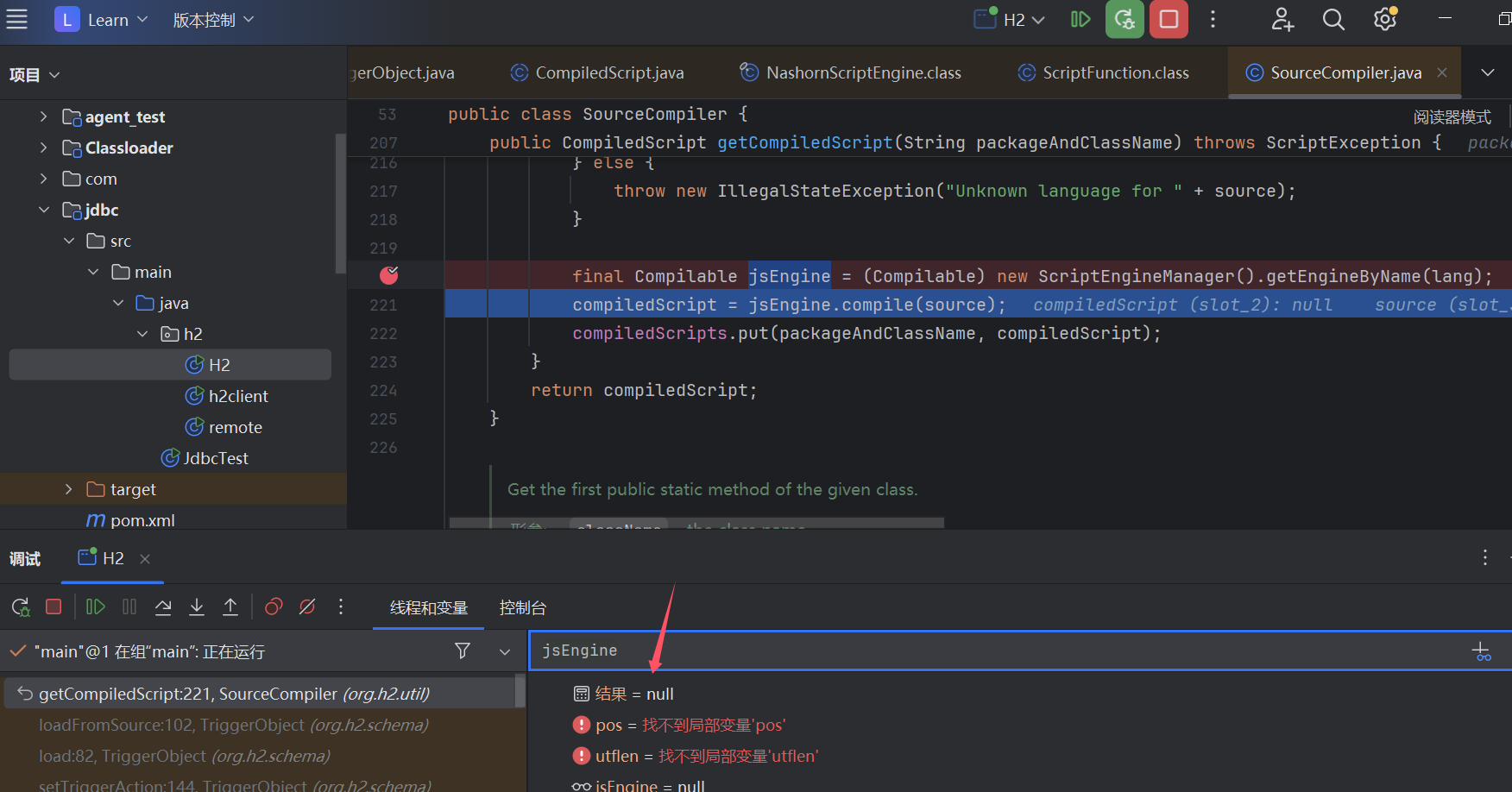
Task: Pause program in debug toolbar
Action: (129, 607)
